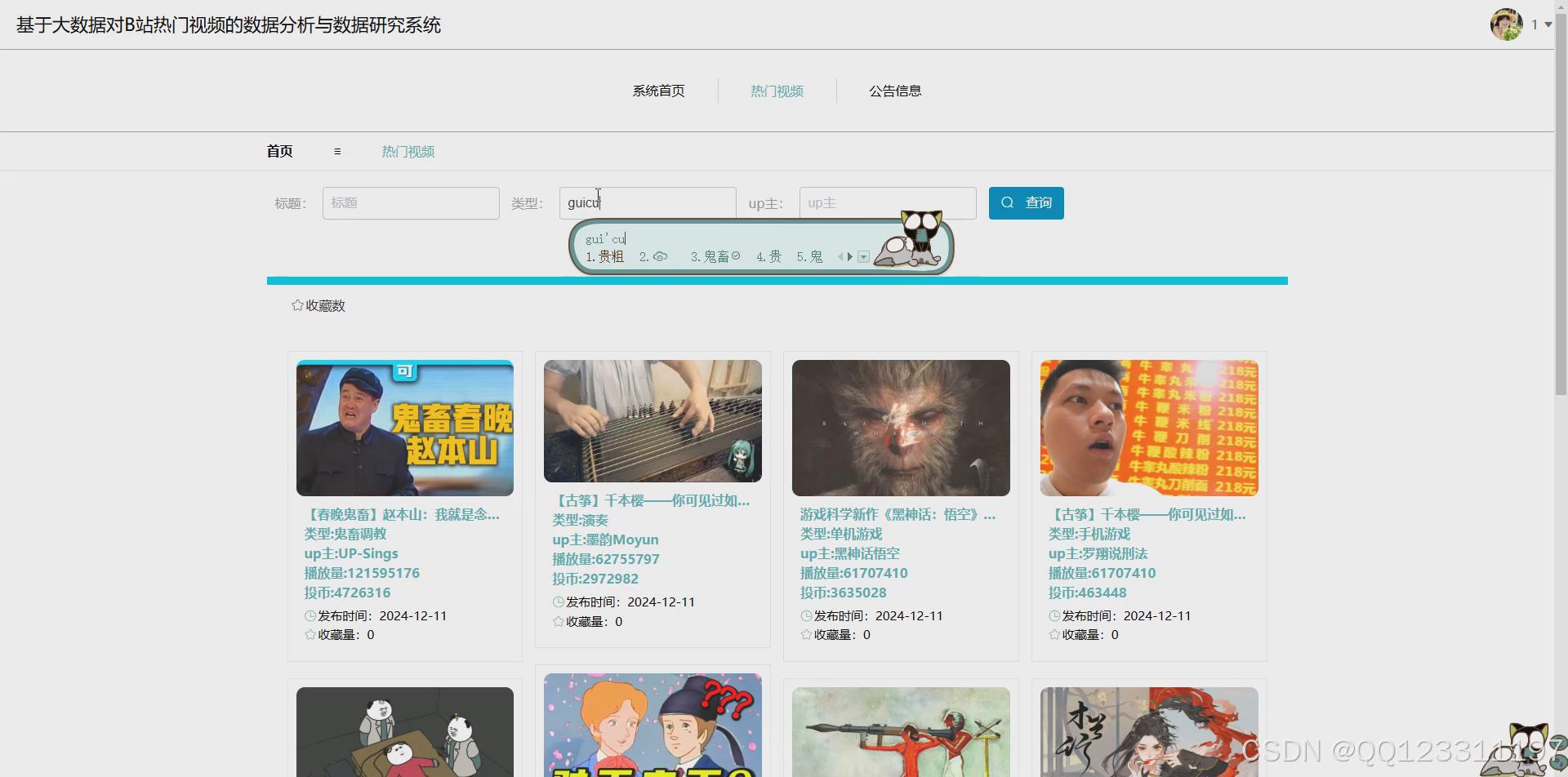
Task: Open the 鬼畜春晚赵本山 video thumbnail
Action: pyautogui.click(x=405, y=428)
